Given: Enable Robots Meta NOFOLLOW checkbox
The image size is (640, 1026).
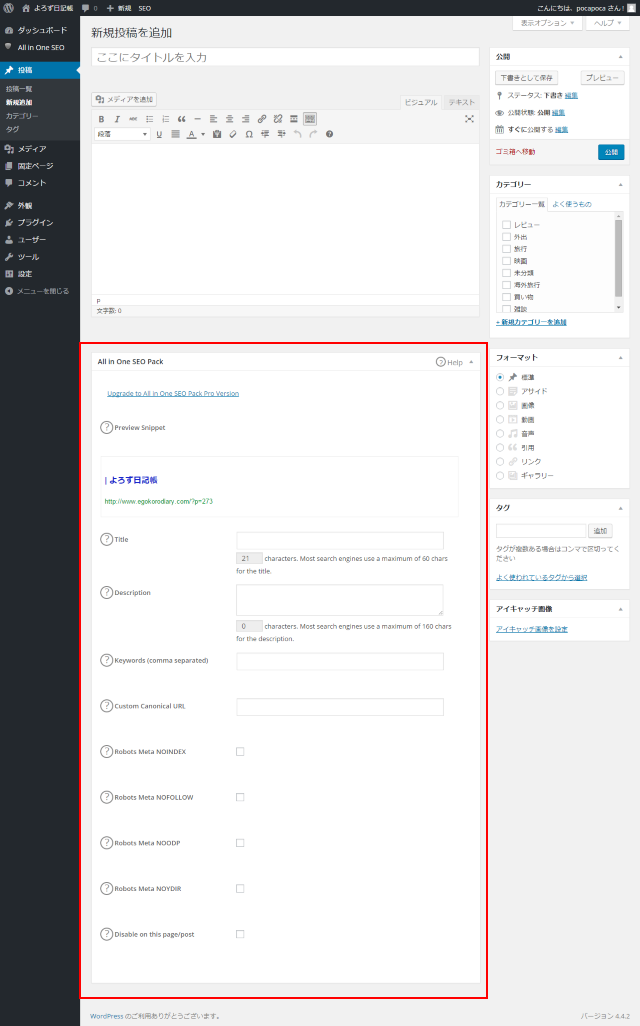Looking at the screenshot, I should (x=240, y=798).
